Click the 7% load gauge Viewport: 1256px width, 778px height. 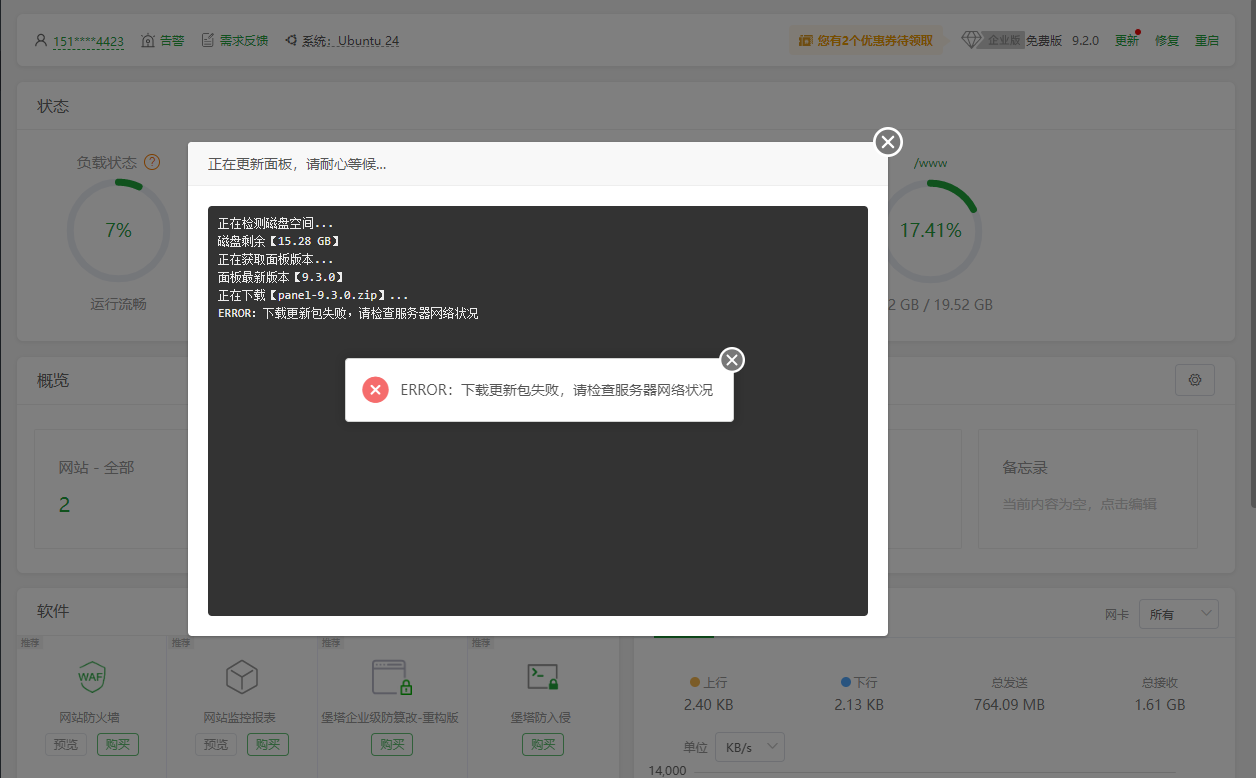(x=118, y=231)
